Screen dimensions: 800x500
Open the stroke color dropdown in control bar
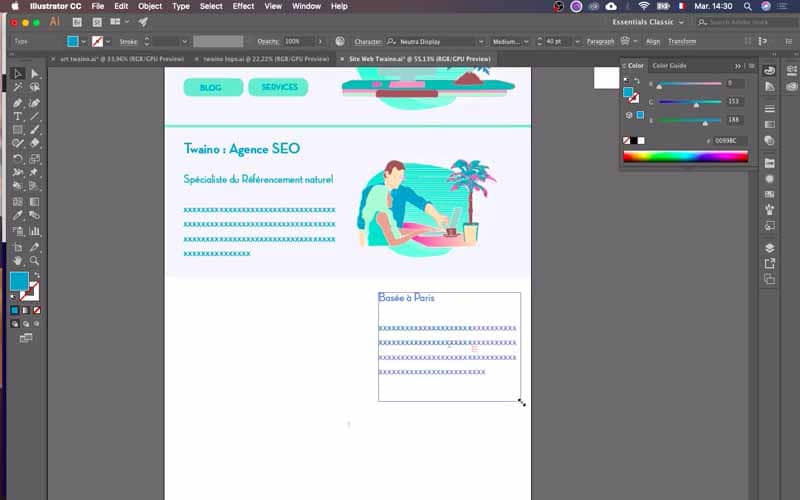[108, 41]
